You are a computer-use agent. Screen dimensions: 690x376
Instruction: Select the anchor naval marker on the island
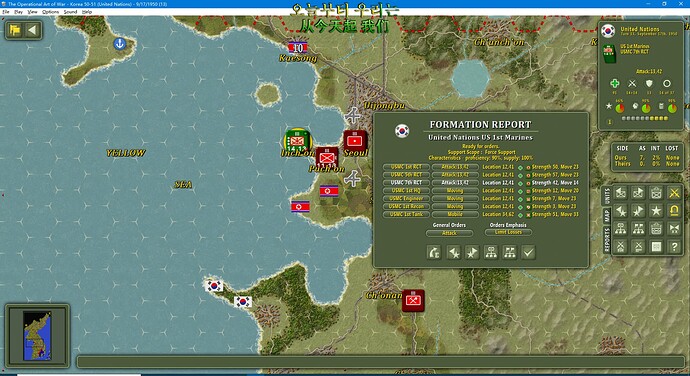(119, 44)
